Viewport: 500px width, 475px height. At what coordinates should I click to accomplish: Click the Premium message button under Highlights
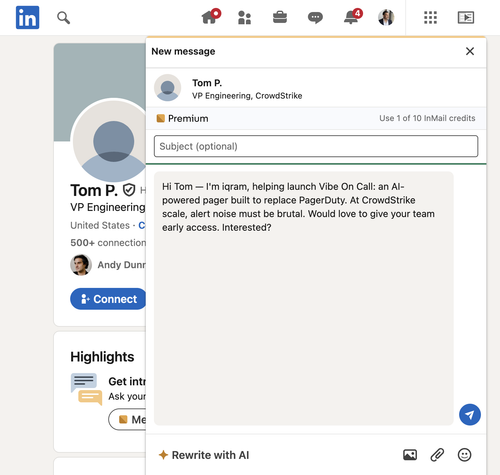tap(127, 419)
